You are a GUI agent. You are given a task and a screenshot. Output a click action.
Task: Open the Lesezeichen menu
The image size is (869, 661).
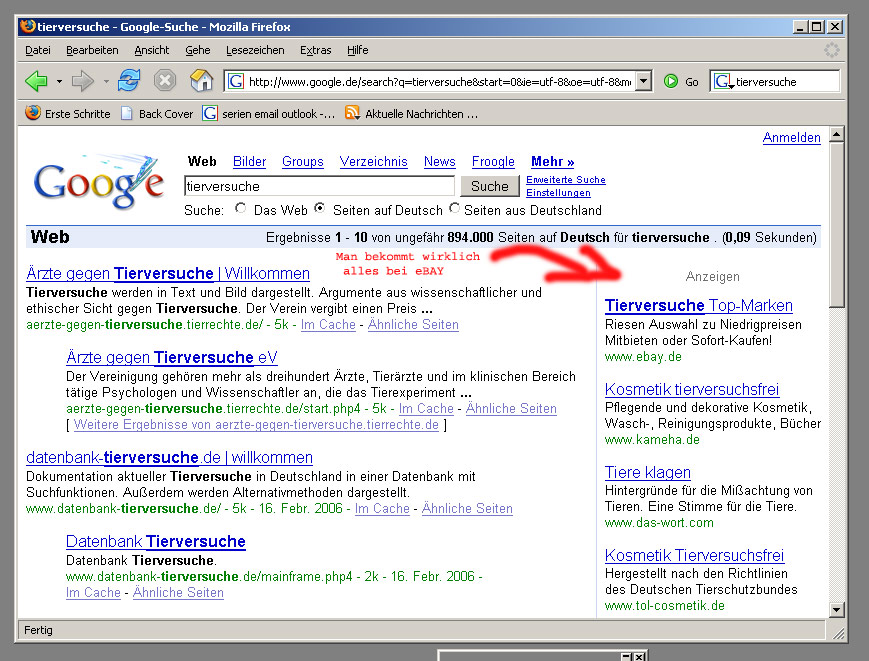pos(255,50)
